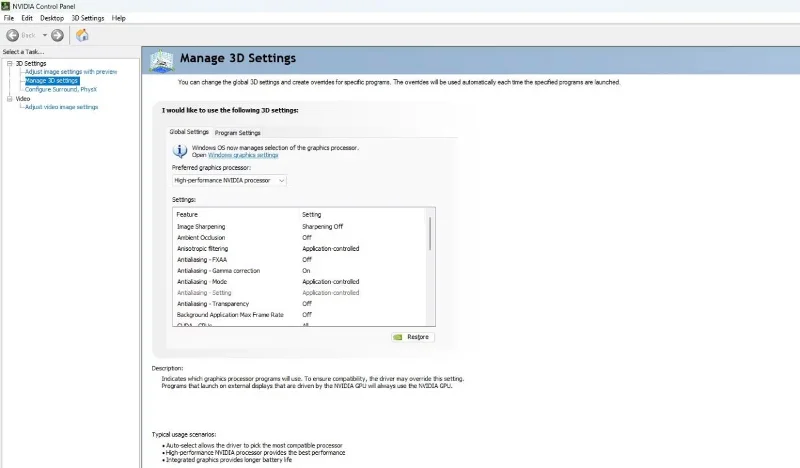This screenshot has width=800, height=468.
Task: Collapse the 3D Settings tree node
Action: 10,63
